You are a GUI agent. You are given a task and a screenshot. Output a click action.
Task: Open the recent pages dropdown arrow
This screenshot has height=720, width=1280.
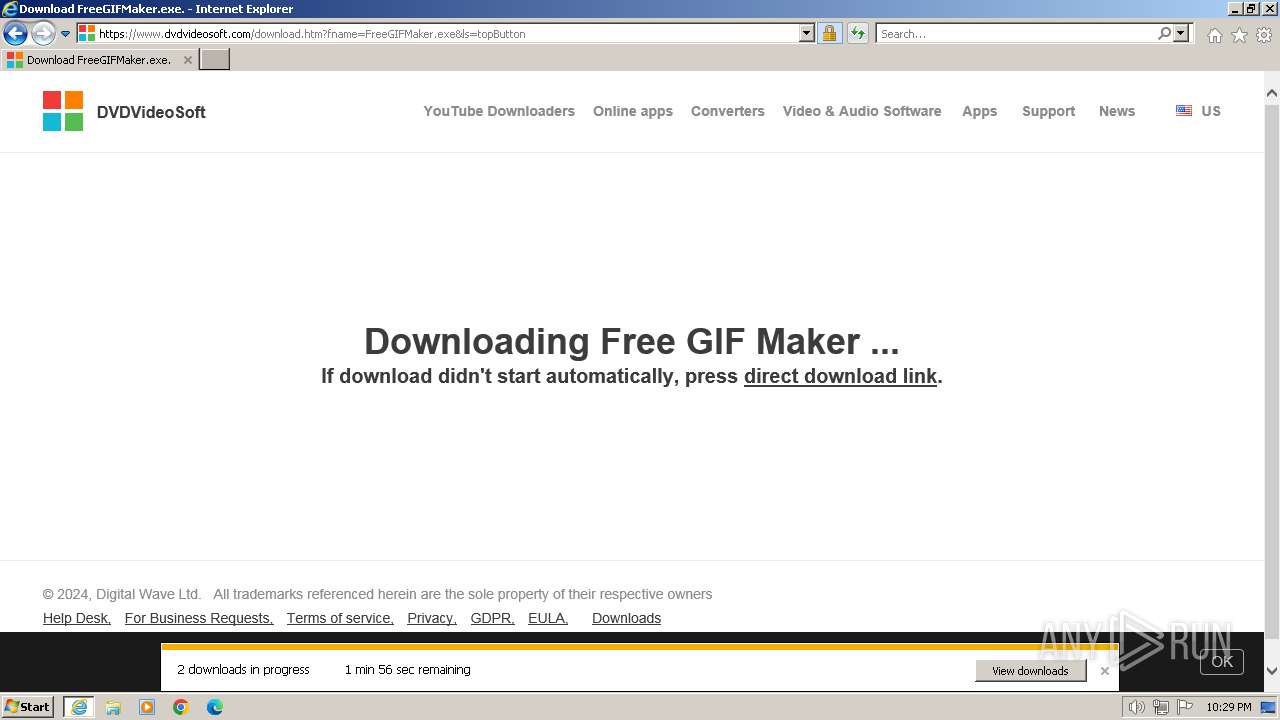pos(66,34)
